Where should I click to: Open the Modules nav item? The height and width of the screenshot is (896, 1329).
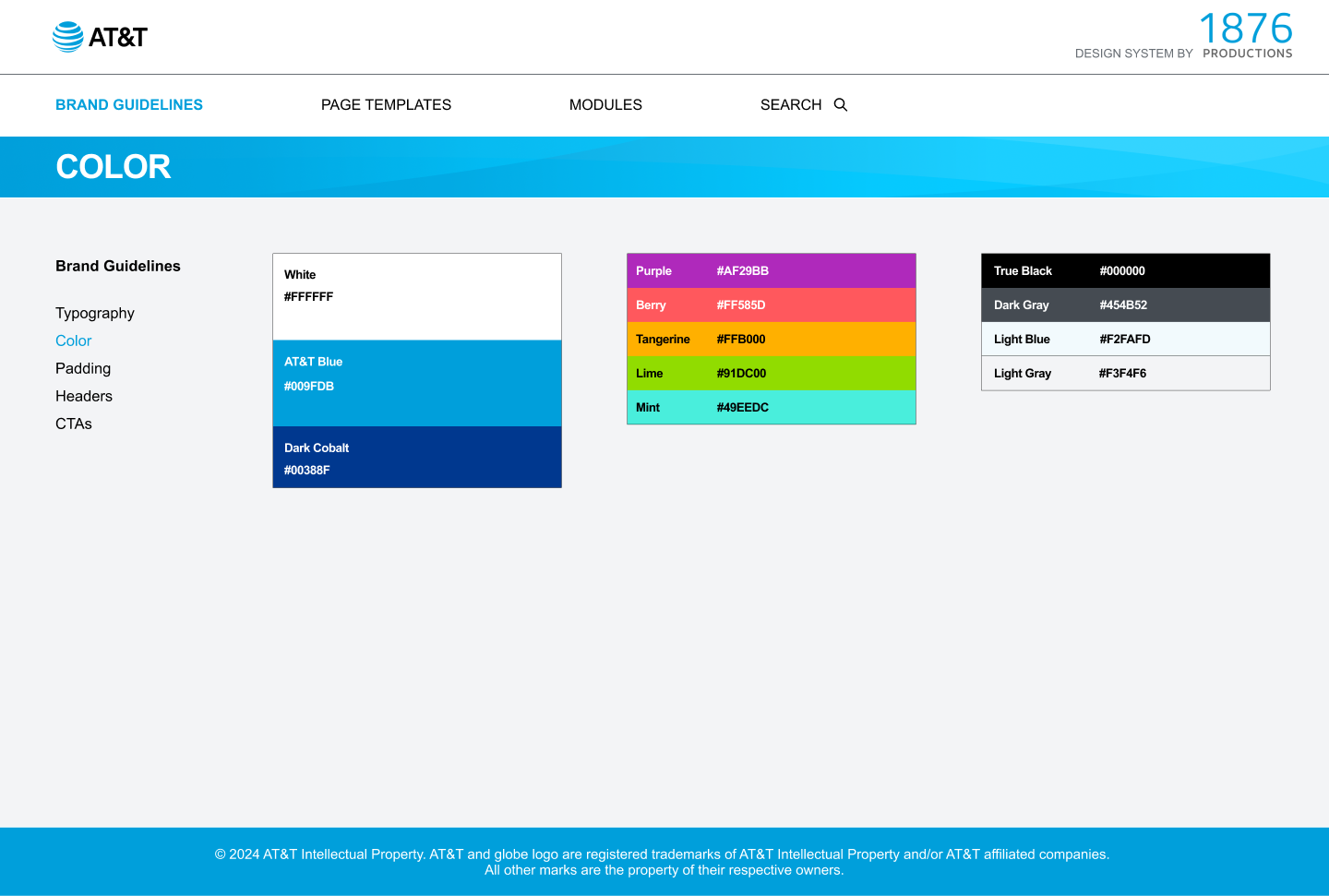click(x=605, y=105)
